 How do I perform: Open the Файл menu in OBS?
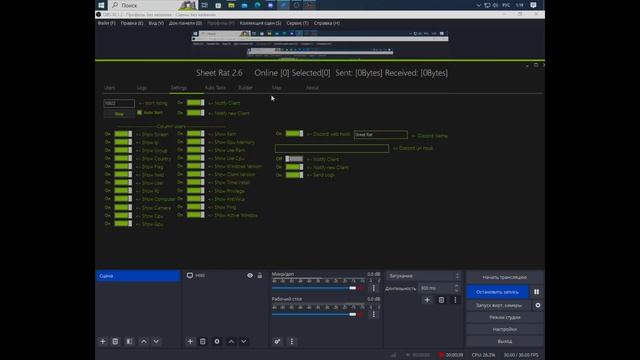point(106,23)
